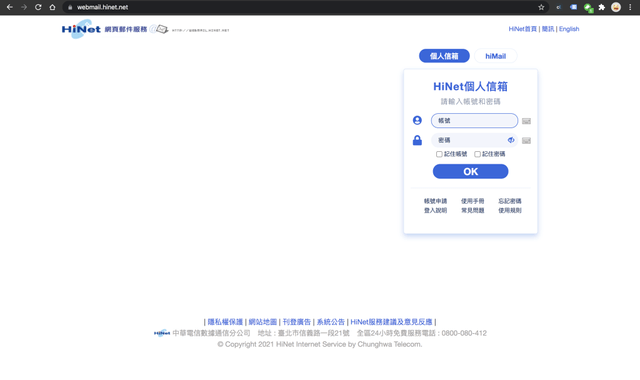Viewport: 640px width, 380px height.
Task: Click the Copyright 2021 HiNet footer text
Action: pyautogui.click(x=320, y=344)
